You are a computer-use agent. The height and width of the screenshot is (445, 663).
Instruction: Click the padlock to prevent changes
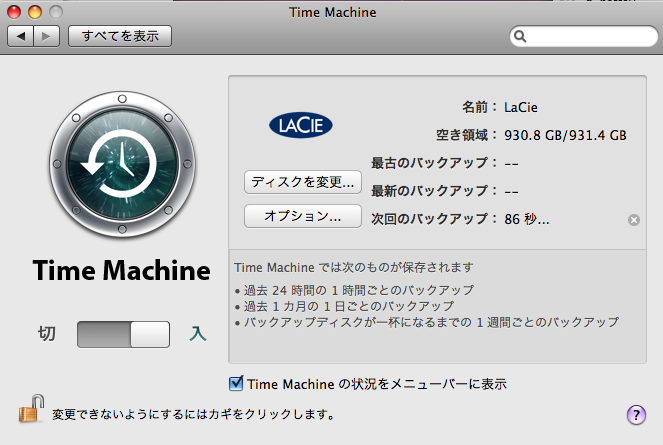tap(32, 409)
